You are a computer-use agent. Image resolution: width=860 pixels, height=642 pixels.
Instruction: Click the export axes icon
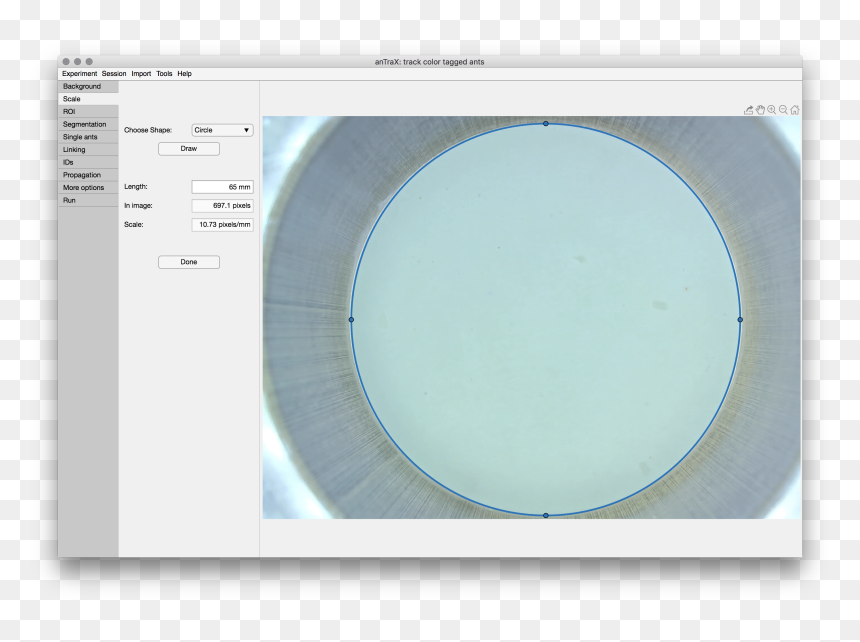[x=748, y=110]
